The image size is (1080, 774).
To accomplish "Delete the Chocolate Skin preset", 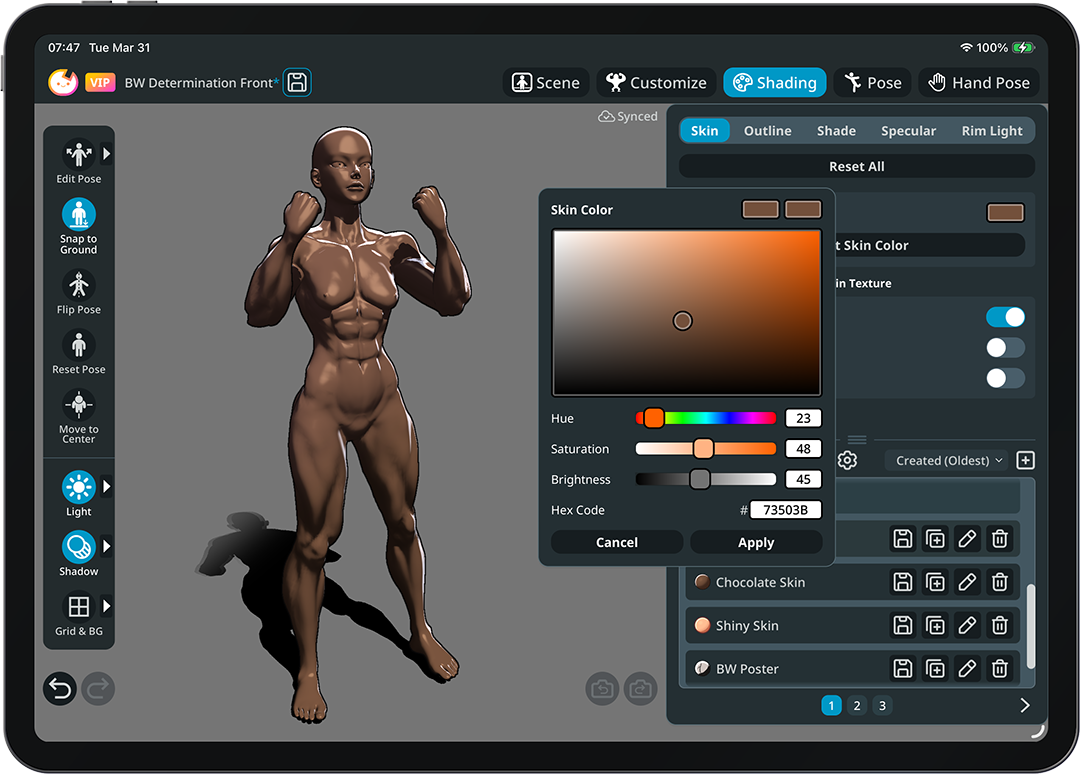I will (x=999, y=582).
